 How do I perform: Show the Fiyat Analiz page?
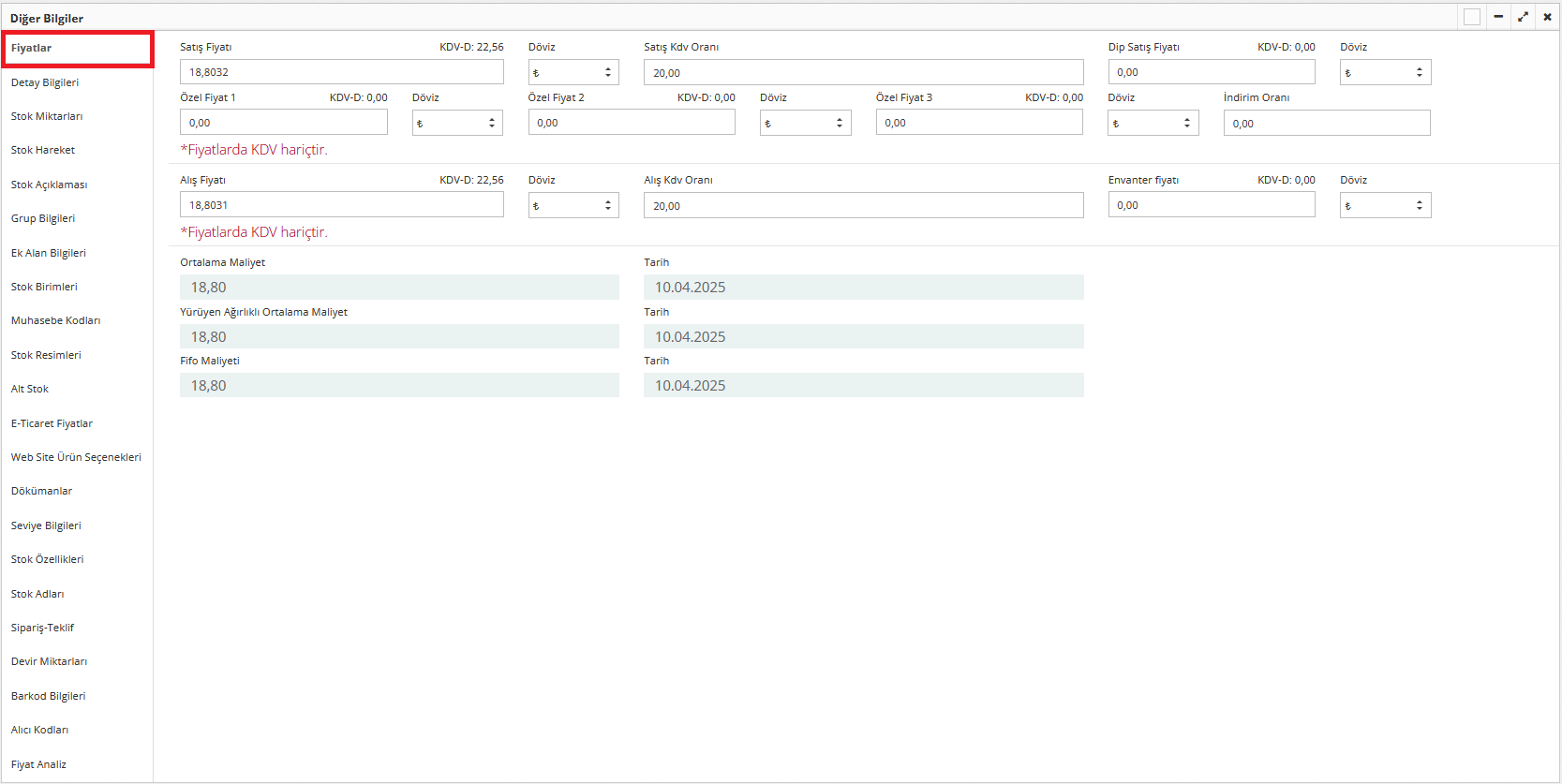point(38,764)
